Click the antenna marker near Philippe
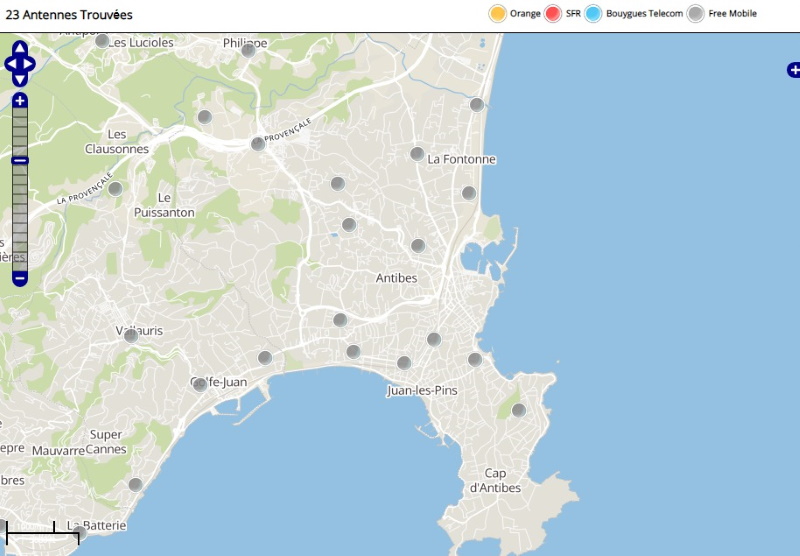The height and width of the screenshot is (556, 800). (248, 50)
